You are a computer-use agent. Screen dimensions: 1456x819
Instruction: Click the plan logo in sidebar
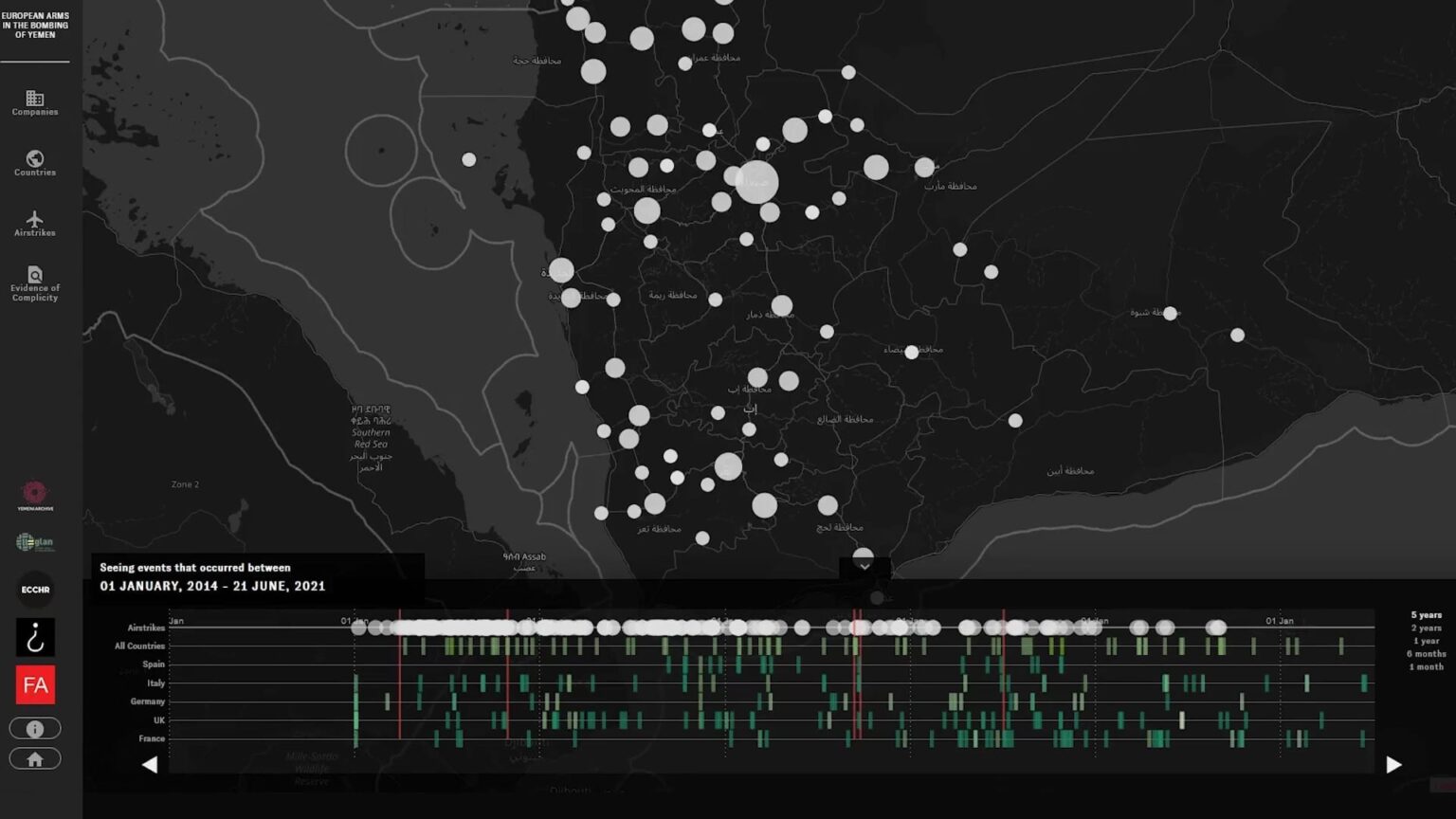[x=35, y=542]
